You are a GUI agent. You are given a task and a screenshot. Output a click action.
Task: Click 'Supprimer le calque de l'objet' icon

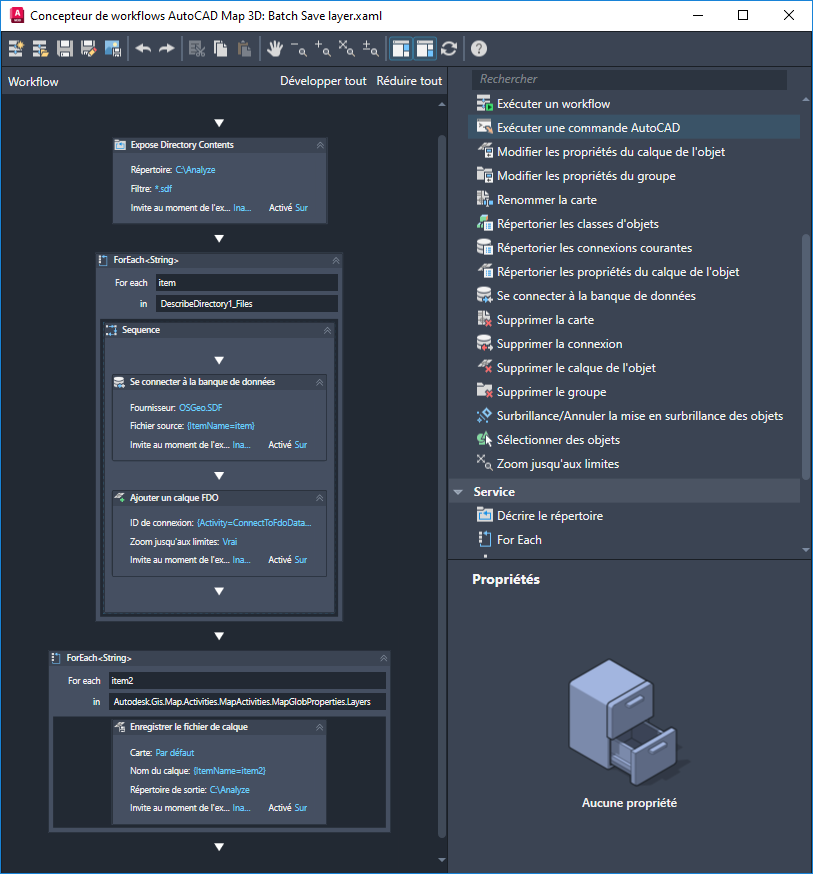pyautogui.click(x=484, y=367)
